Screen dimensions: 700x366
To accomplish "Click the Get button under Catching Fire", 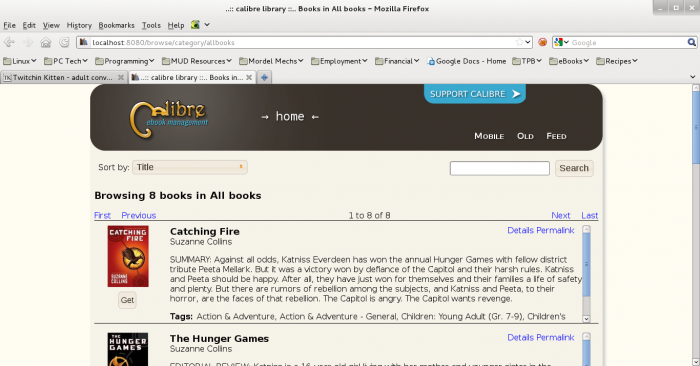I will coord(127,300).
